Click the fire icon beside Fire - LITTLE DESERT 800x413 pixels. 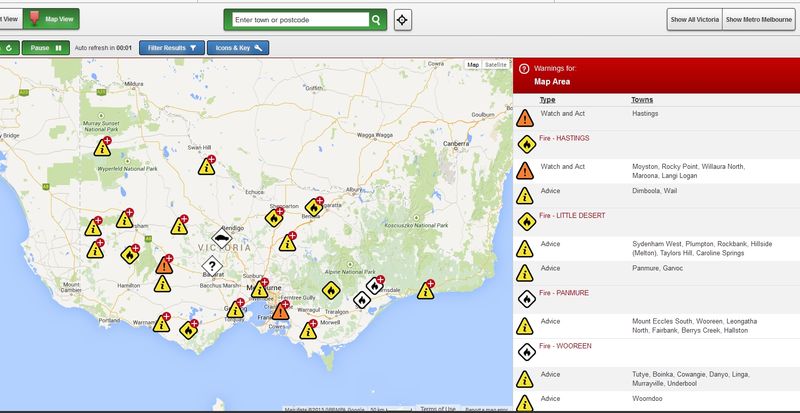point(527,222)
